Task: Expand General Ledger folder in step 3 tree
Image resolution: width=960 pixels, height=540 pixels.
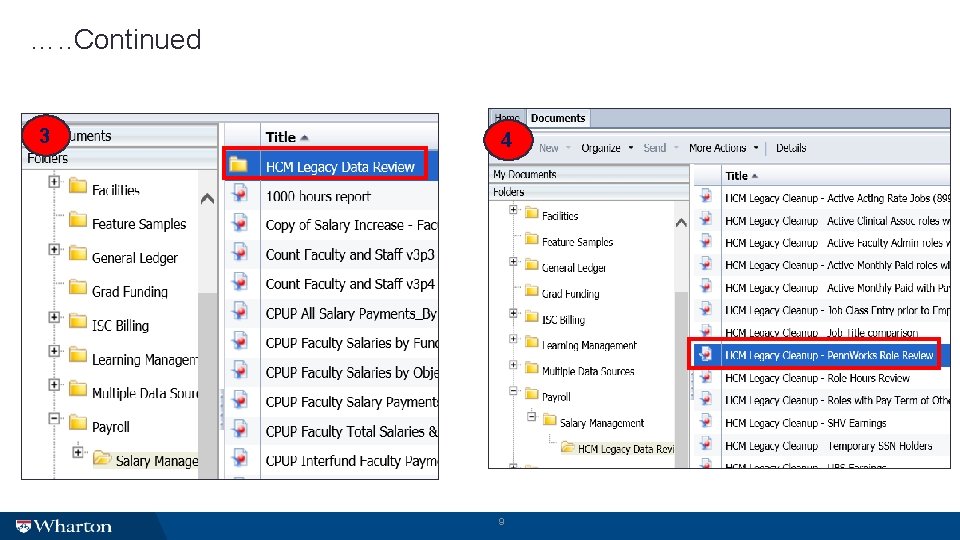Action: coord(54,250)
